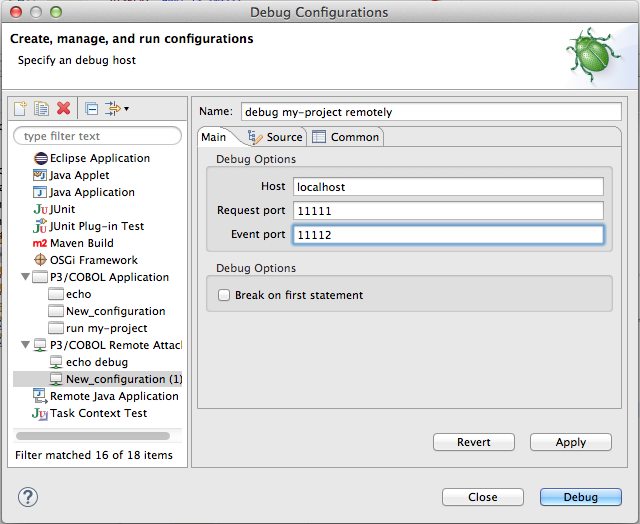
Task: Click the Task Context Test icon
Action: [x=40, y=413]
